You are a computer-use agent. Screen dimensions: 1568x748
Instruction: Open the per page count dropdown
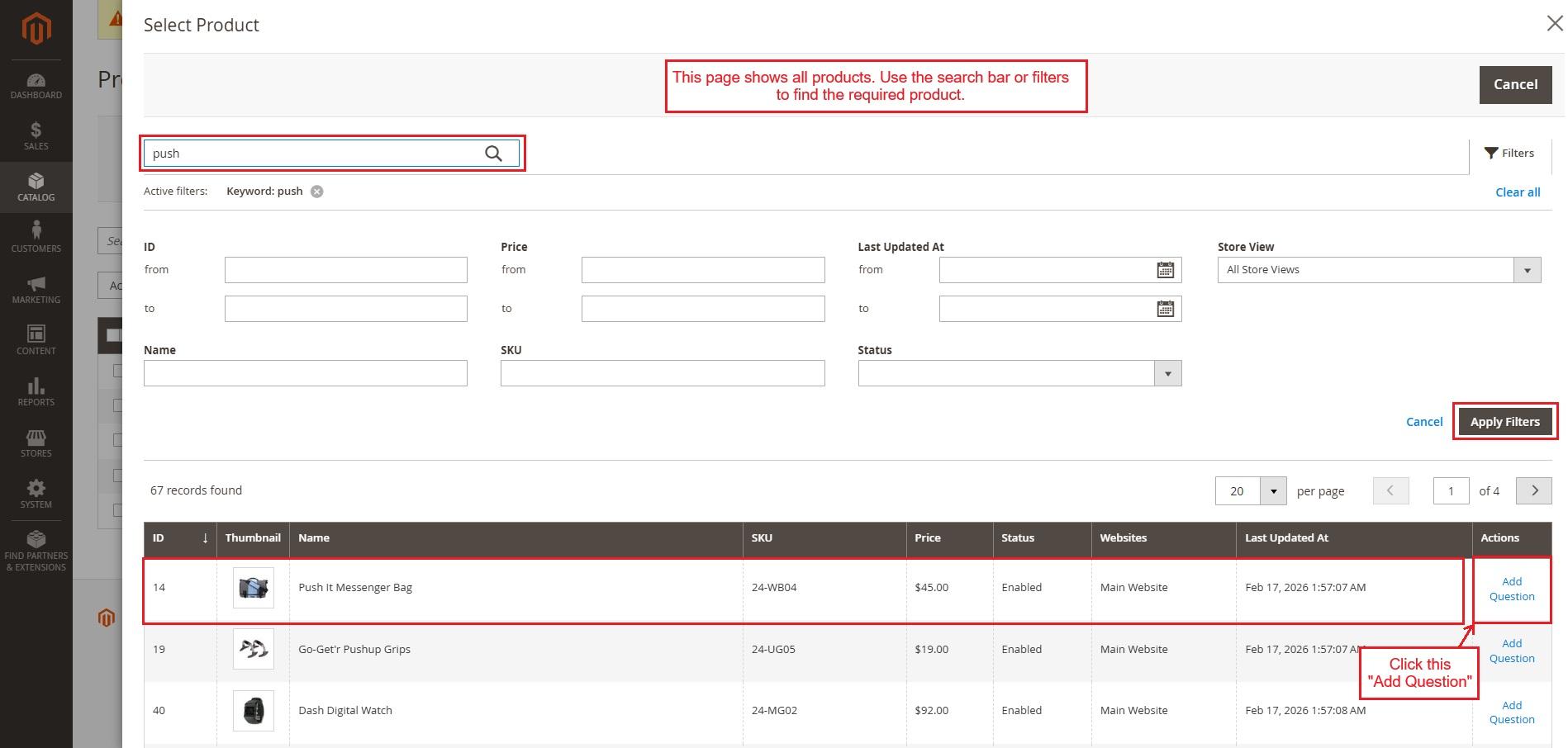coord(1273,491)
